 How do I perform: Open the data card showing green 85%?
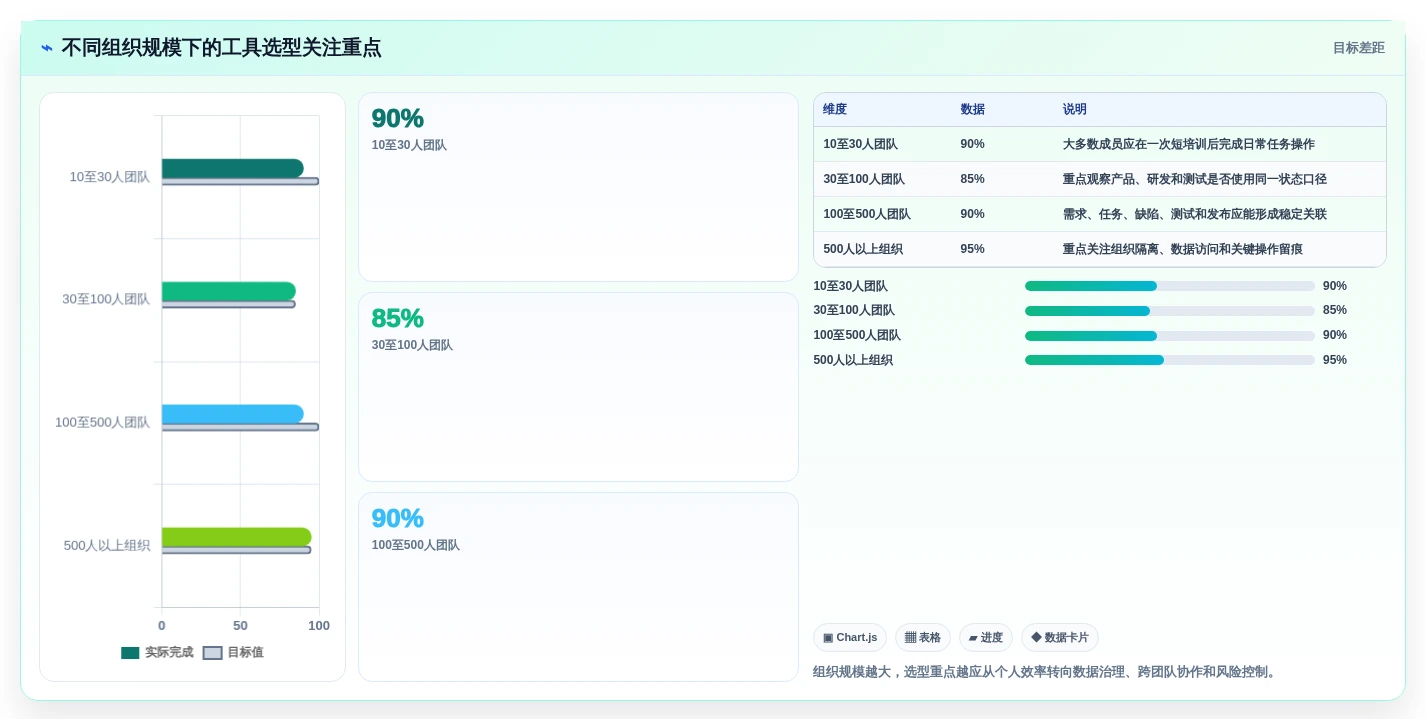coord(578,387)
